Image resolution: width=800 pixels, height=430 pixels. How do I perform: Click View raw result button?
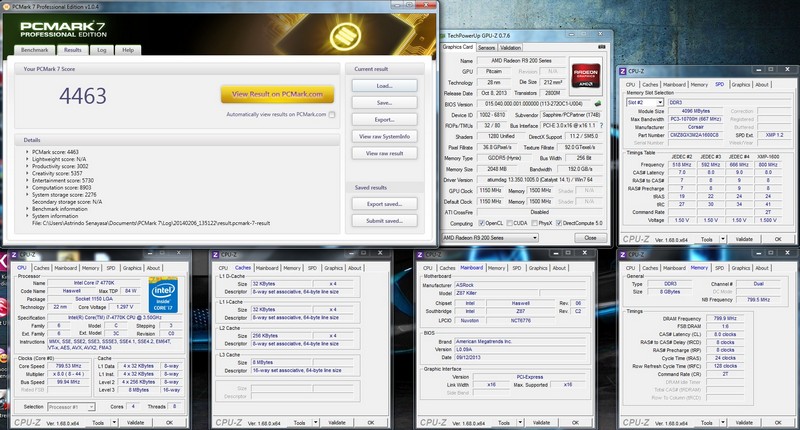click(385, 153)
